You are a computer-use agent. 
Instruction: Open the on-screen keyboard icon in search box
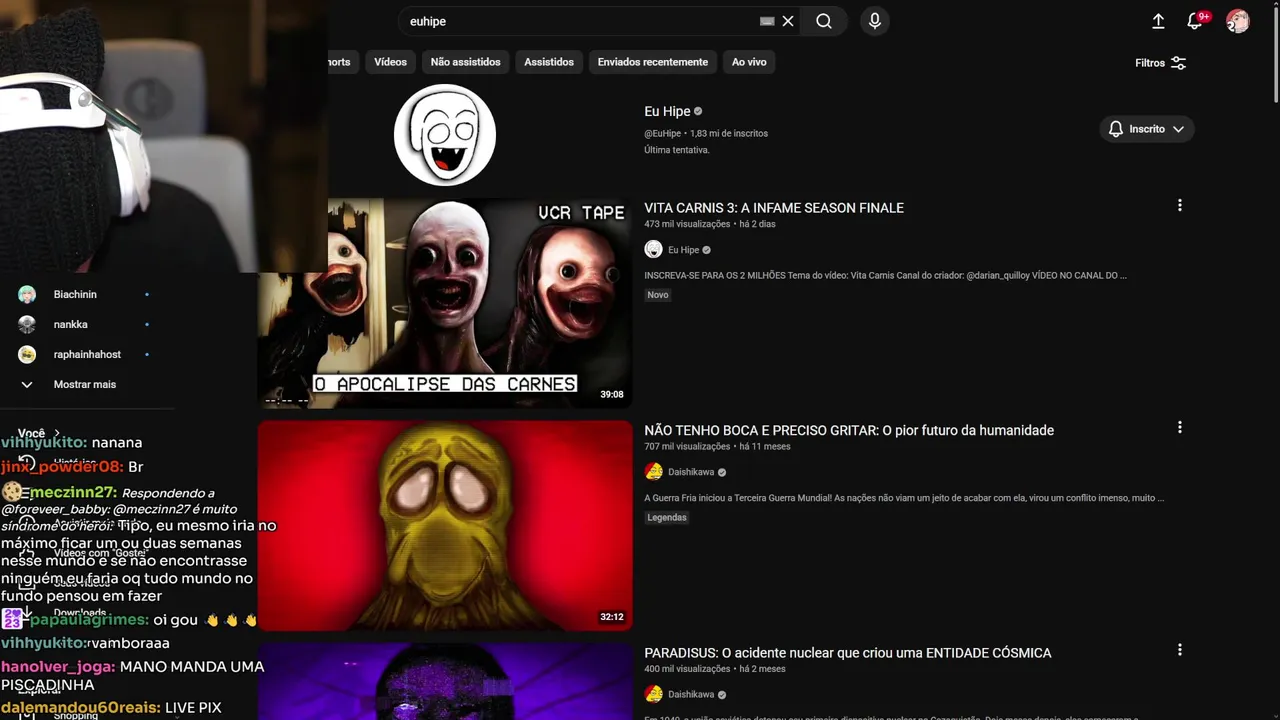(x=767, y=21)
